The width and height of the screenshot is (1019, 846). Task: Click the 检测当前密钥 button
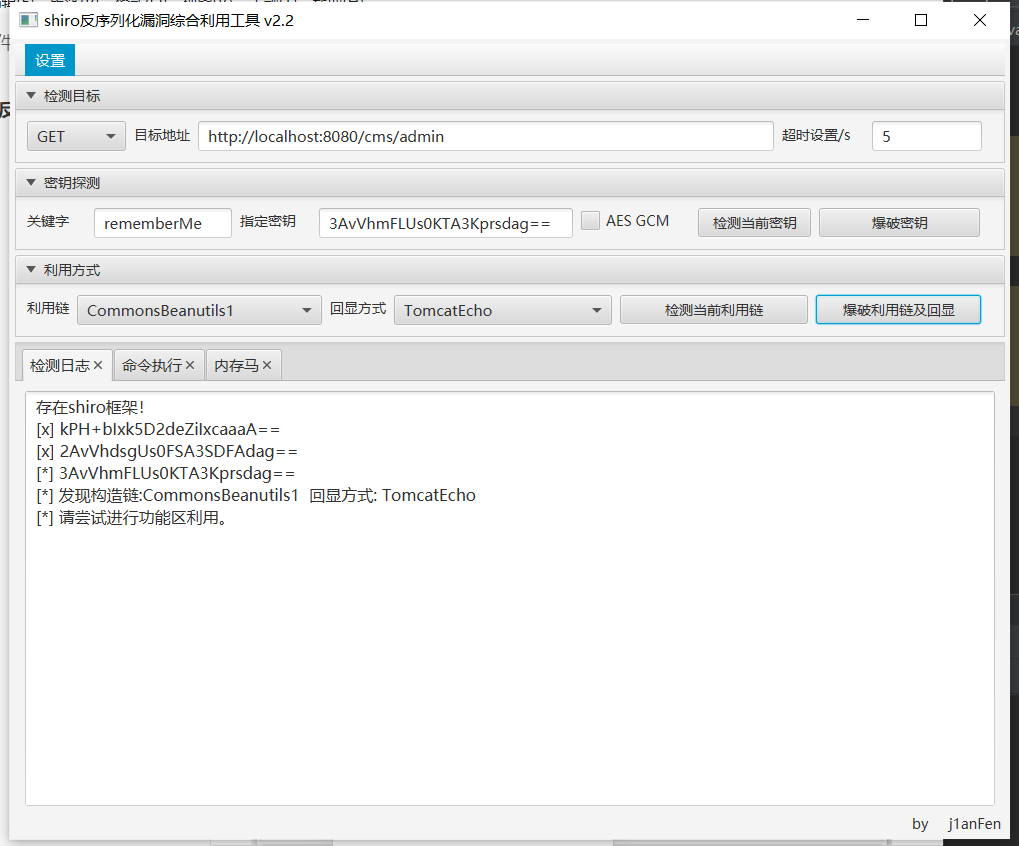(754, 223)
